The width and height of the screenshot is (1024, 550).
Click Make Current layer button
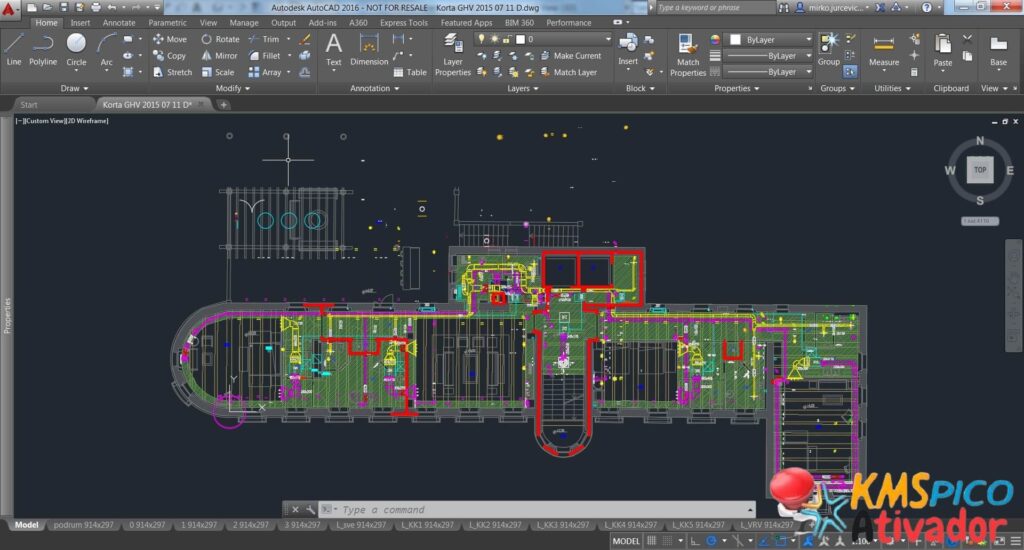click(x=571, y=56)
